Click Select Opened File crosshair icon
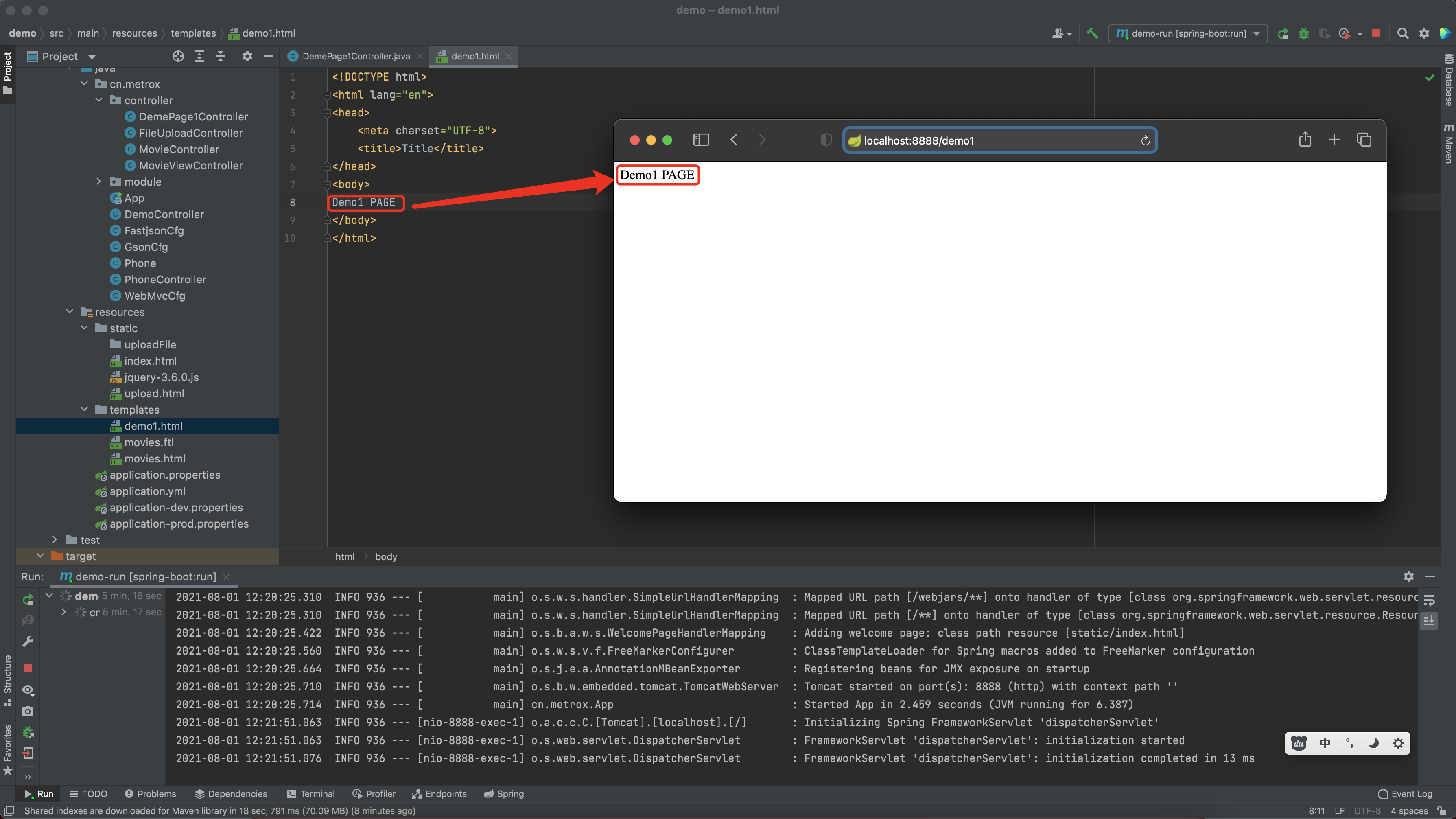 [178, 57]
